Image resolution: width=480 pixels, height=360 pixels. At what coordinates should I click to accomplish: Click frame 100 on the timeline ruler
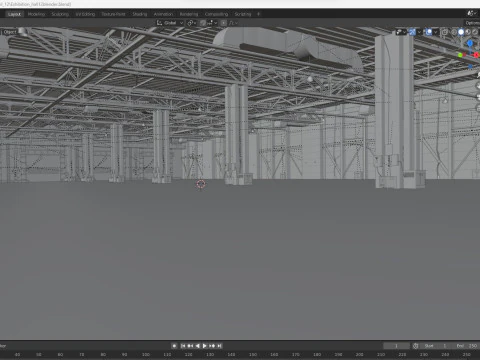pyautogui.click(x=146, y=354)
